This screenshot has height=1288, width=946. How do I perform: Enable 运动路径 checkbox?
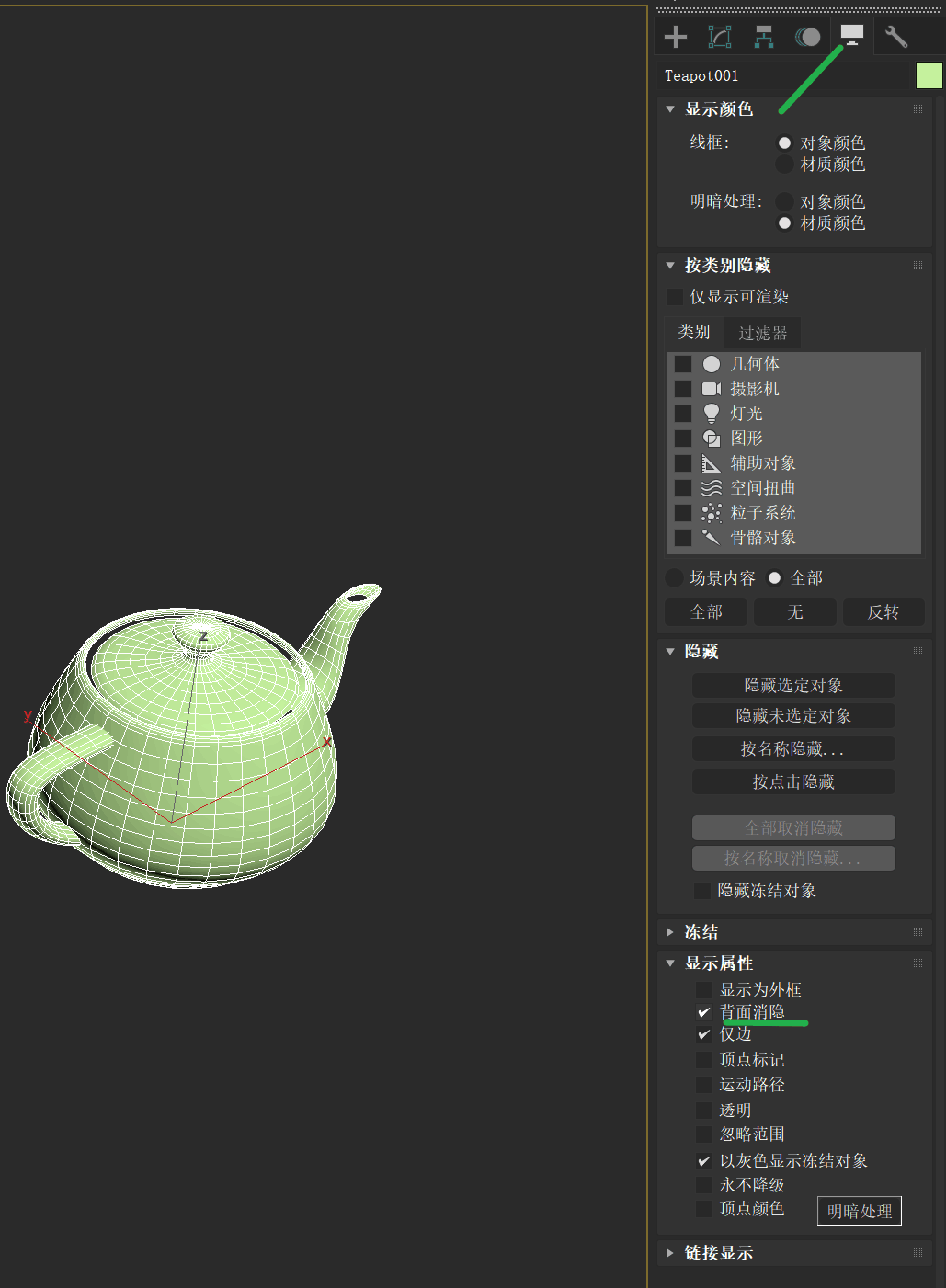[704, 1085]
